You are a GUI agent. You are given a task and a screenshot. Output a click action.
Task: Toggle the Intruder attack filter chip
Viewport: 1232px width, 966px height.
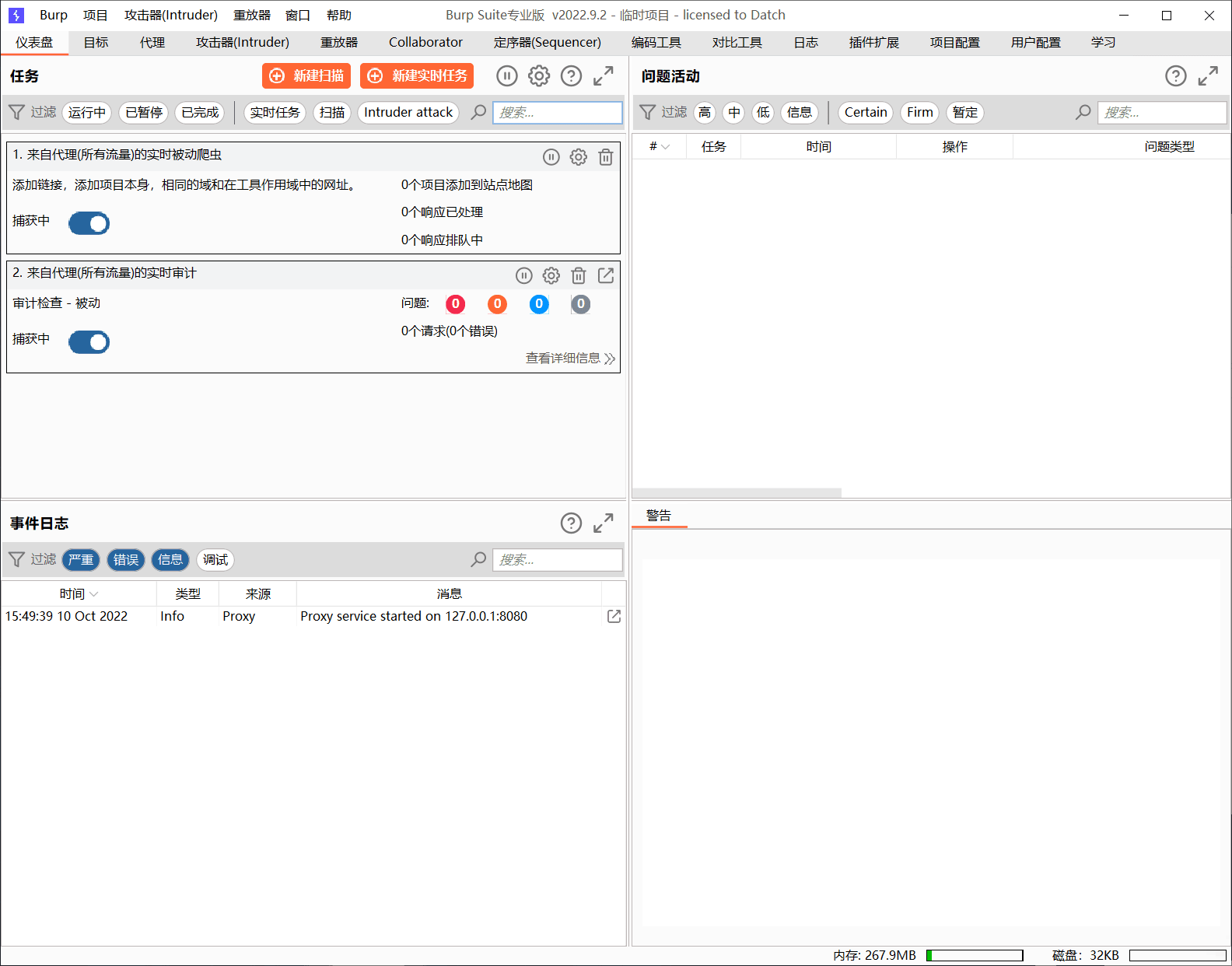408,113
